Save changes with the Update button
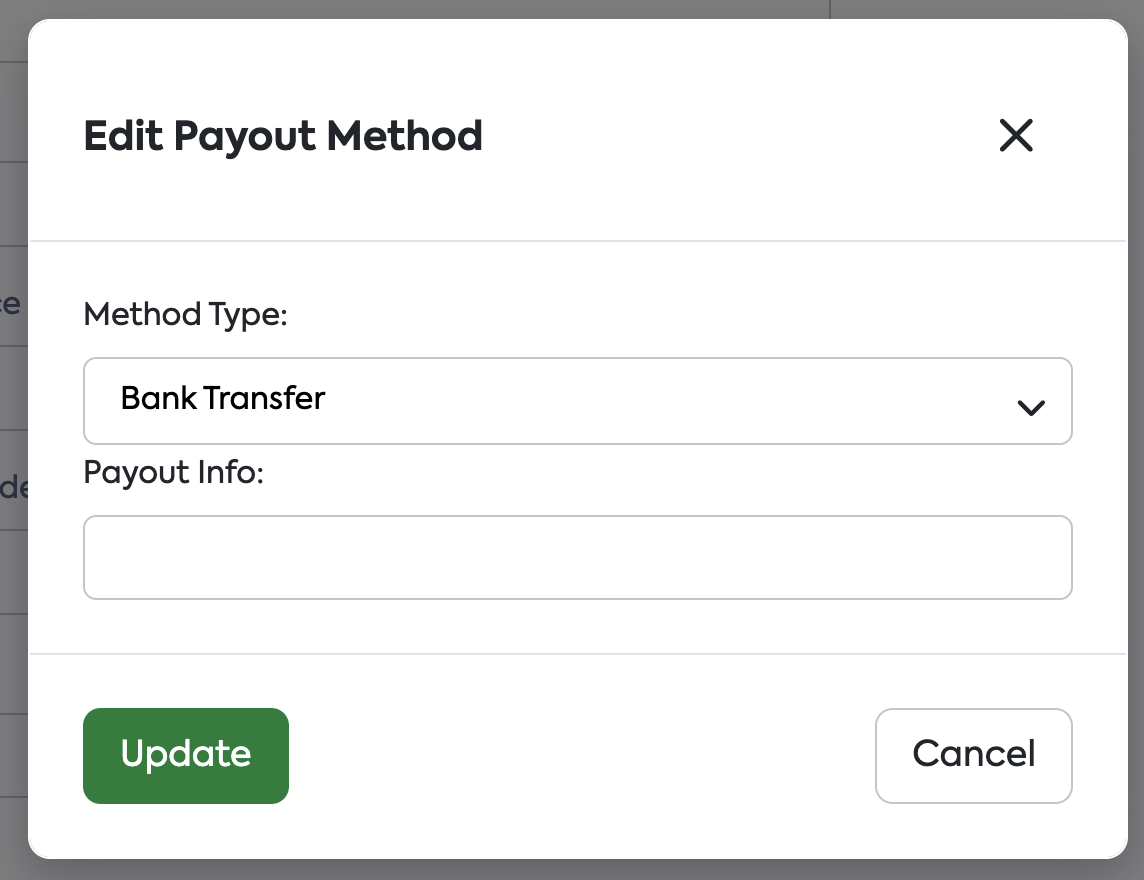Image resolution: width=1144 pixels, height=880 pixels. (186, 755)
